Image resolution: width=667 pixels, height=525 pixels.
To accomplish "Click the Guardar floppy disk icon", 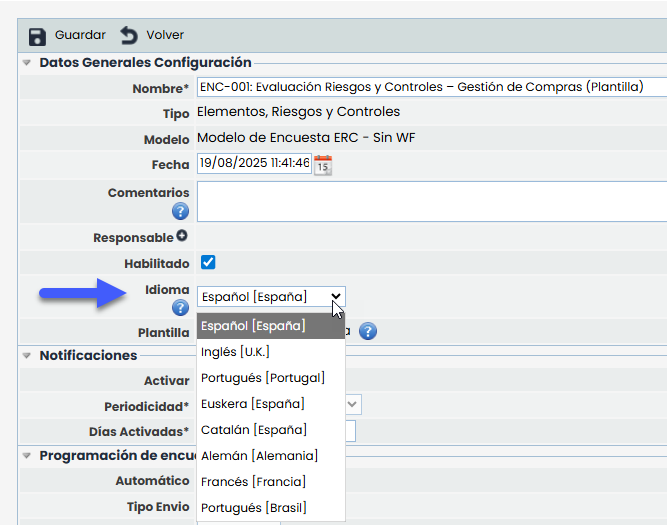I will pos(37,35).
